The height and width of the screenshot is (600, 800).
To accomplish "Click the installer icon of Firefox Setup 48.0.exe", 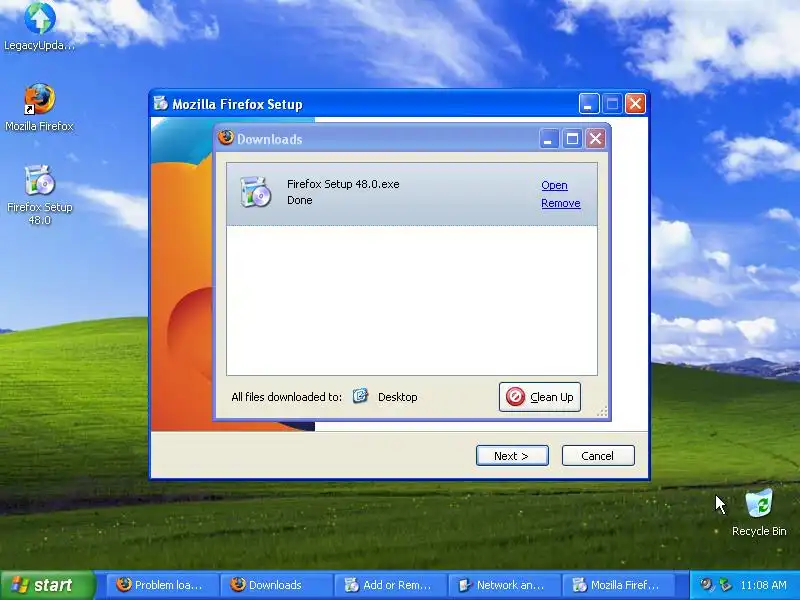I will 256,192.
